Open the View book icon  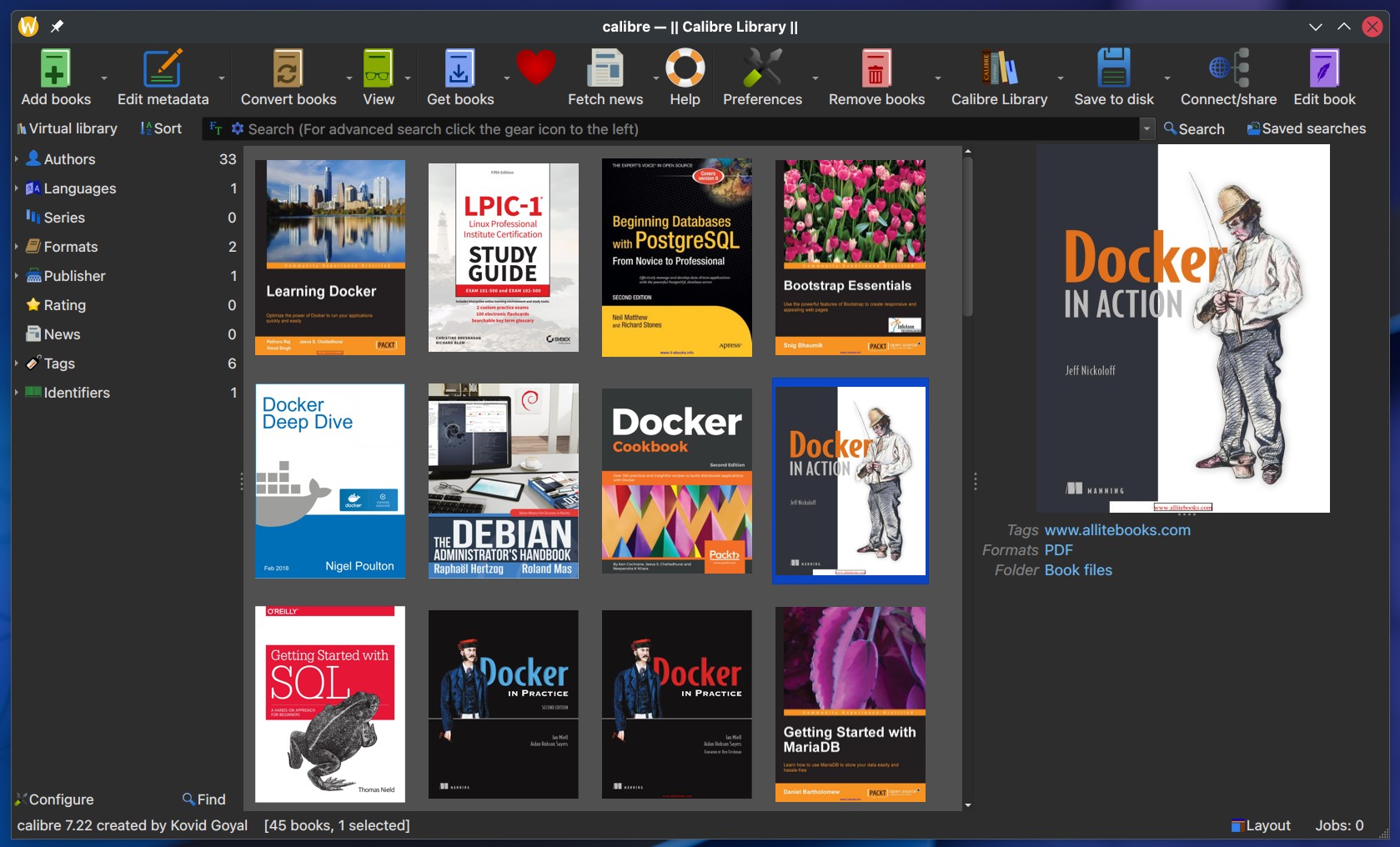coord(378,68)
